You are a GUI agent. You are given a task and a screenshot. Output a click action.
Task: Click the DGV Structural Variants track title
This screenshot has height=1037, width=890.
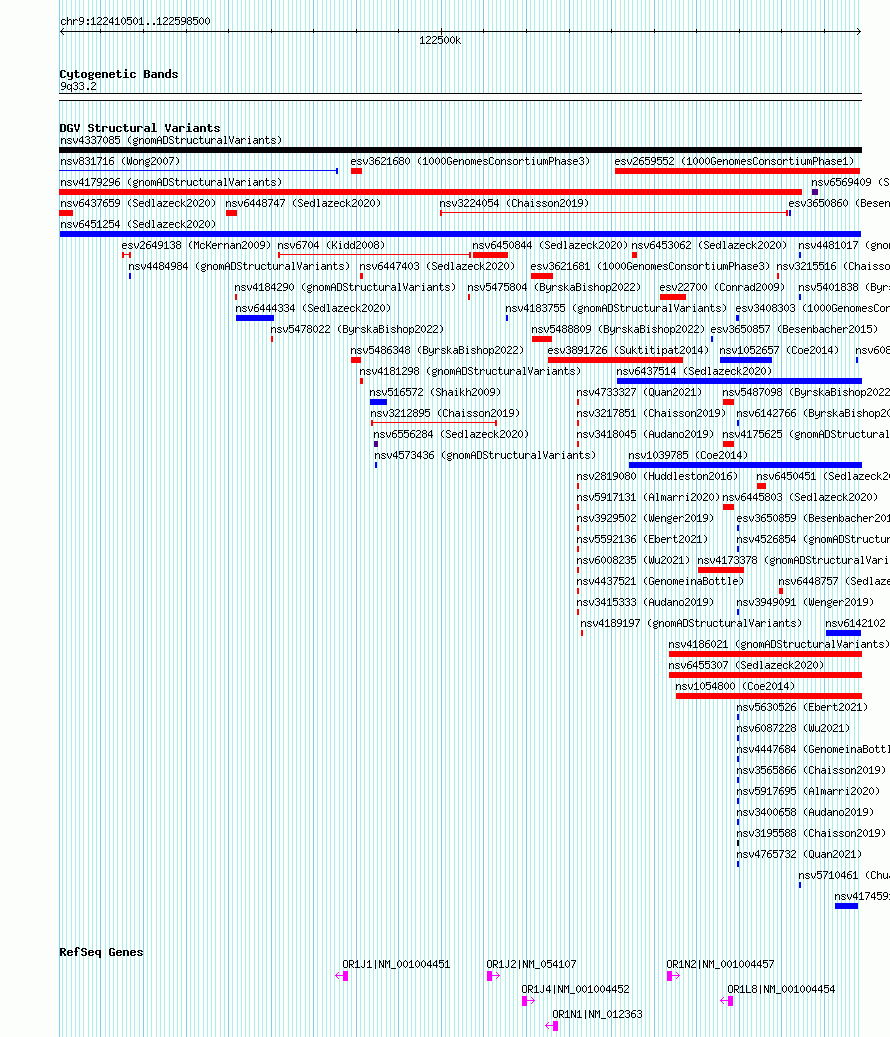click(x=140, y=128)
